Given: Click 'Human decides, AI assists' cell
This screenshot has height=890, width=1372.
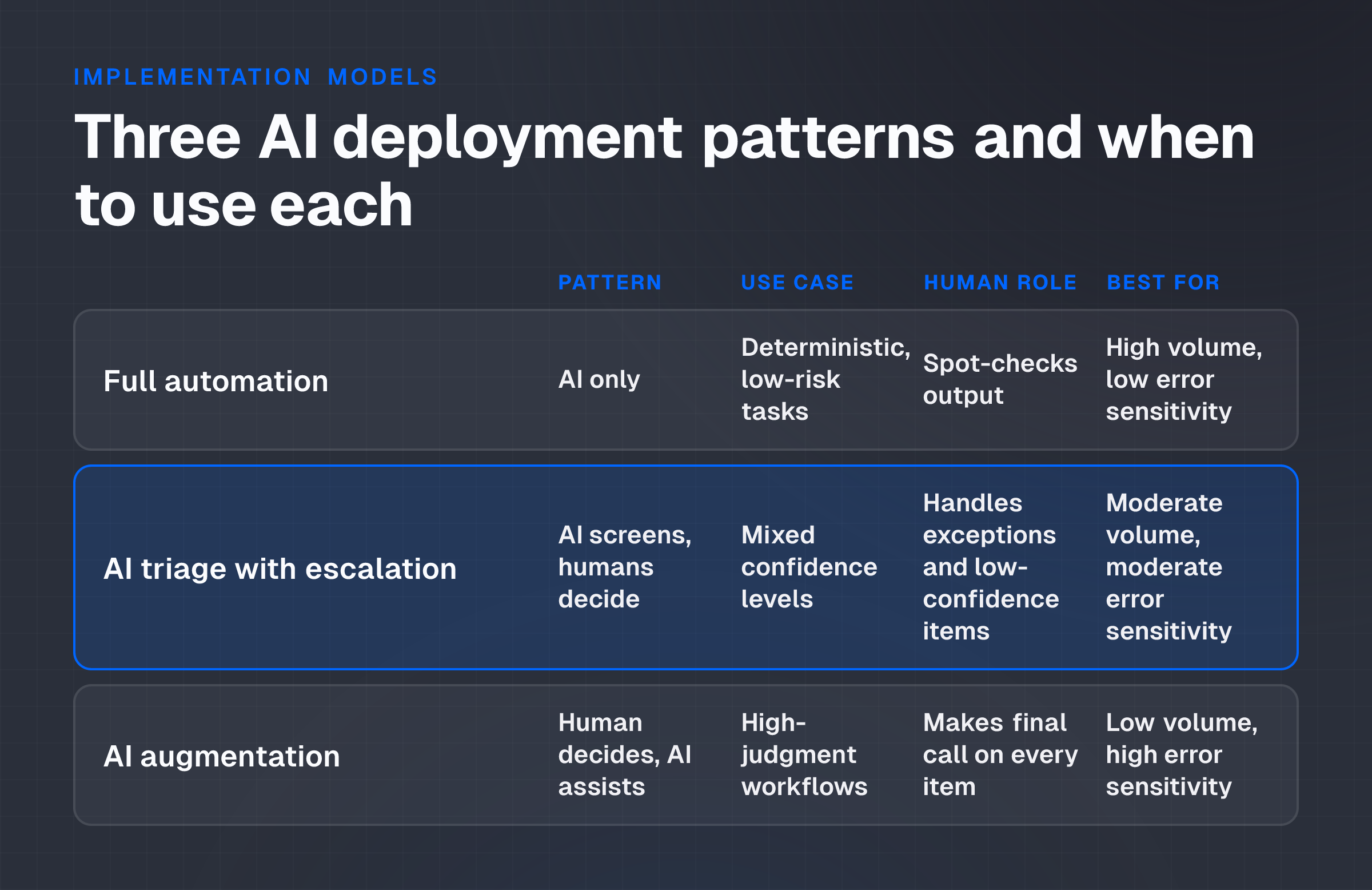Looking at the screenshot, I should click(624, 754).
